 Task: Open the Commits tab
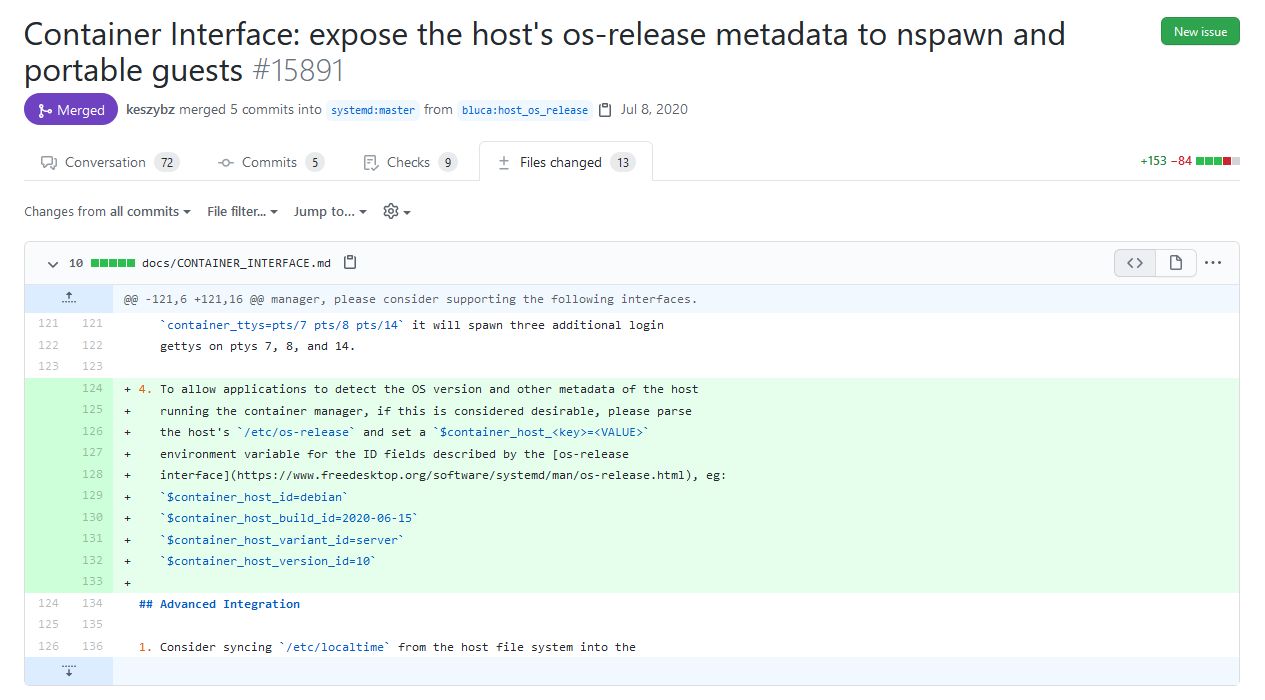(270, 162)
